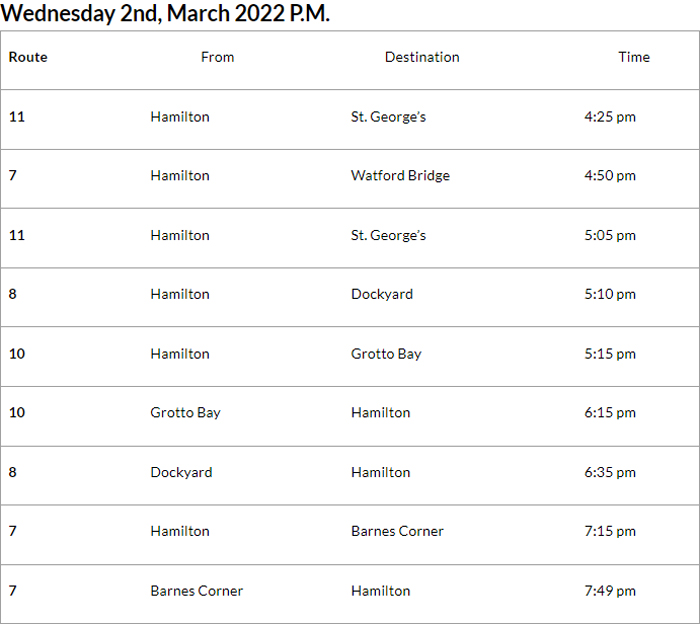This screenshot has width=700, height=624.
Task: Select the 5:15 pm time cell
Action: 610,354
